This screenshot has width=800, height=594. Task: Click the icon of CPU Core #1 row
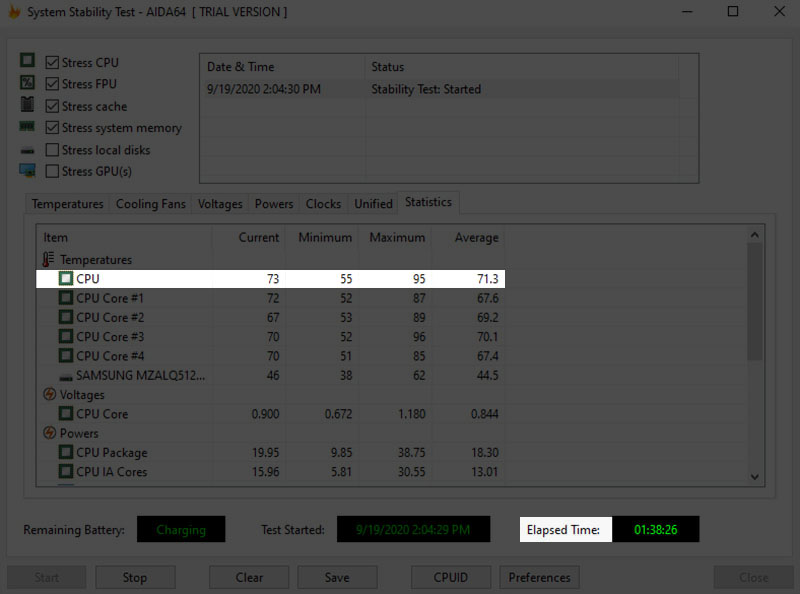(66, 298)
